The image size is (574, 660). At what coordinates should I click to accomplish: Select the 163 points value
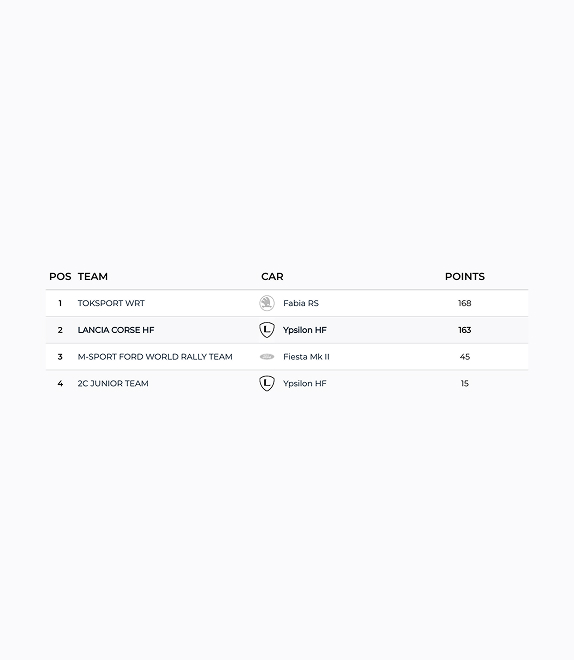point(465,330)
